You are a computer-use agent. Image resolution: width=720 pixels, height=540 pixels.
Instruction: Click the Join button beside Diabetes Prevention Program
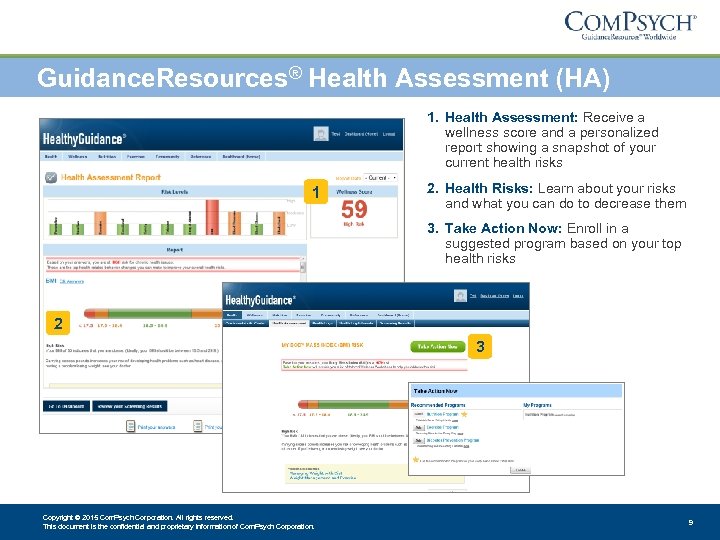tap(418, 440)
